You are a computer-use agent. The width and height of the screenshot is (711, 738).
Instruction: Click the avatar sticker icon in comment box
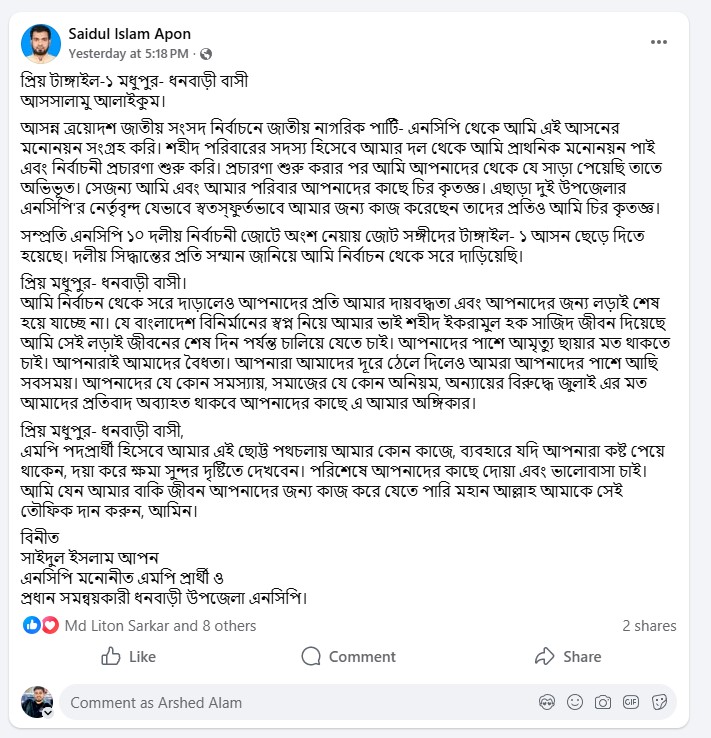tap(546, 703)
